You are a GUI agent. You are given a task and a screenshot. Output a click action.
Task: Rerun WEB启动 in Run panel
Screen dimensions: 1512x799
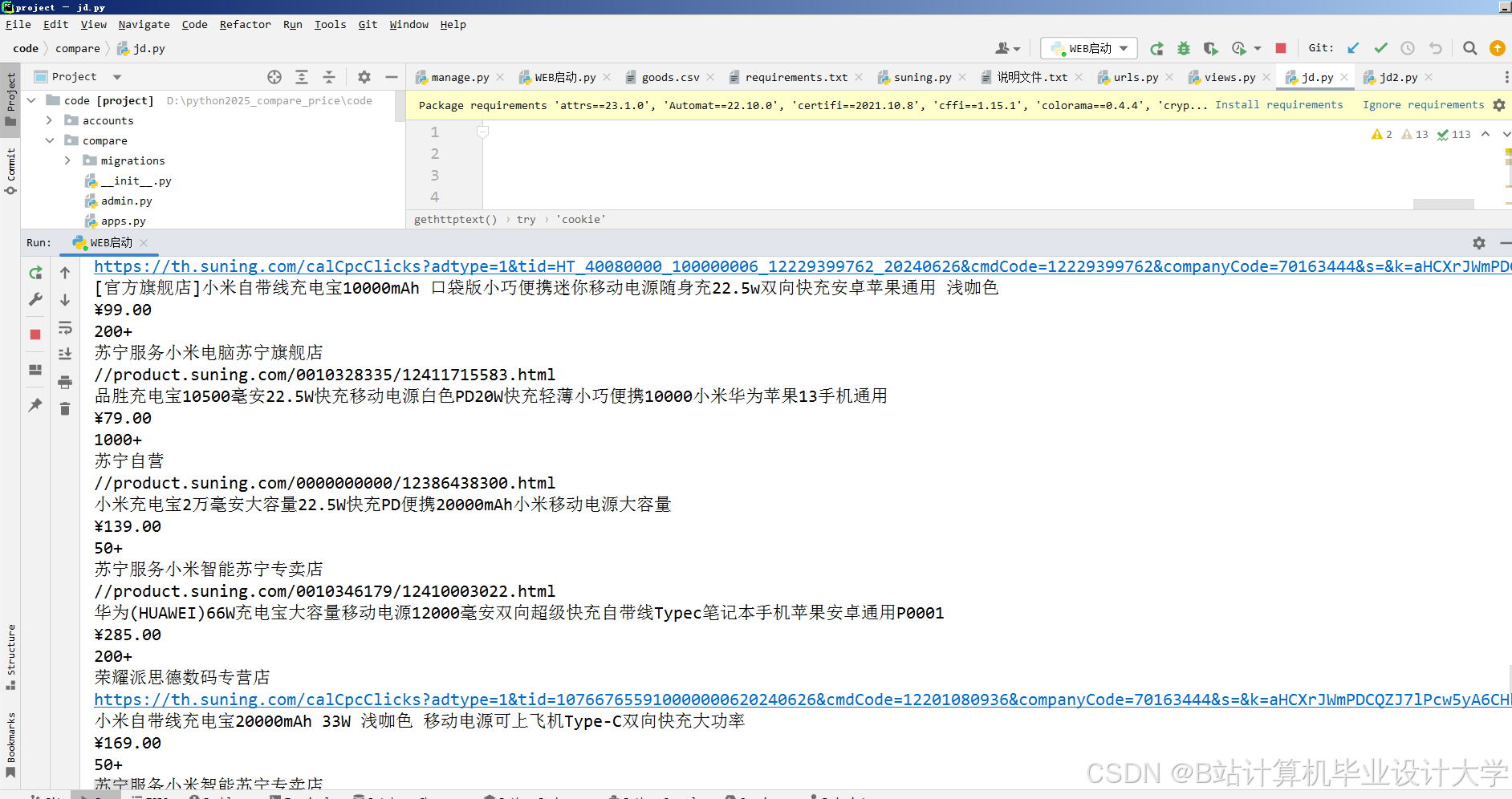(x=35, y=273)
